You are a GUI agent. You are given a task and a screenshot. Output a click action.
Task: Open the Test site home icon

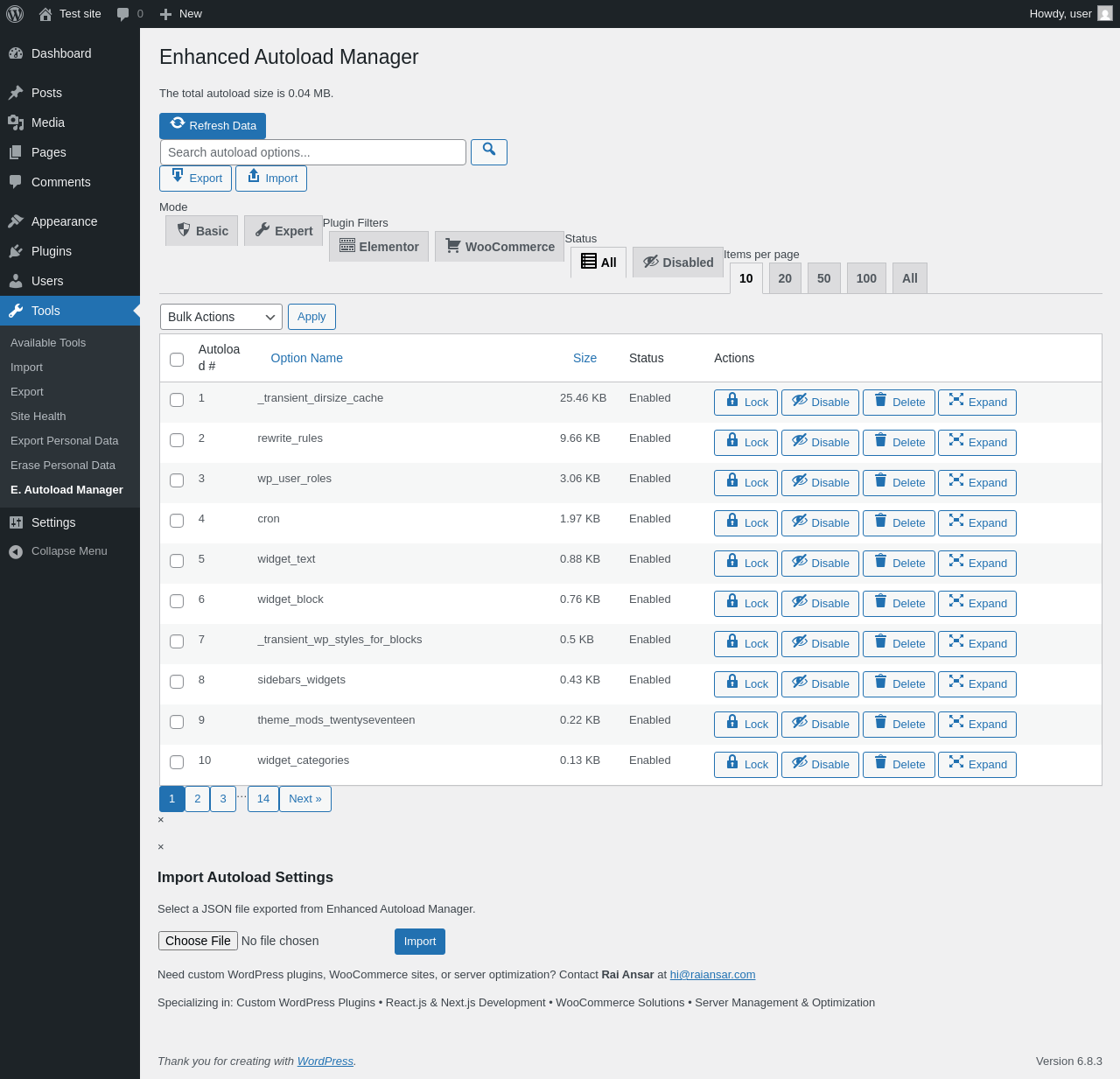(x=45, y=14)
